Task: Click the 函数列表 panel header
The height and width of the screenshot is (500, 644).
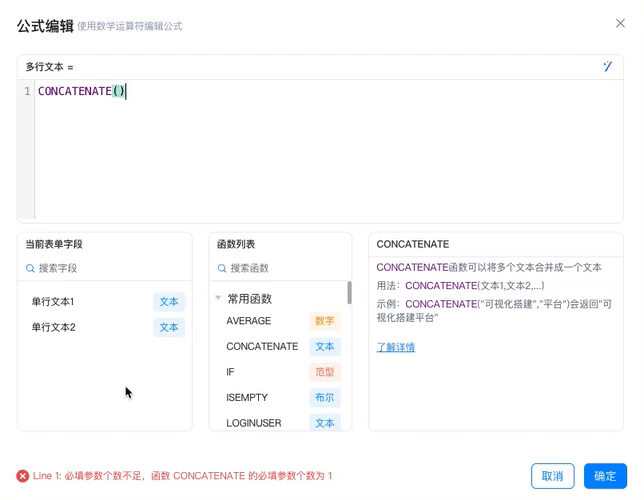Action: [236, 244]
